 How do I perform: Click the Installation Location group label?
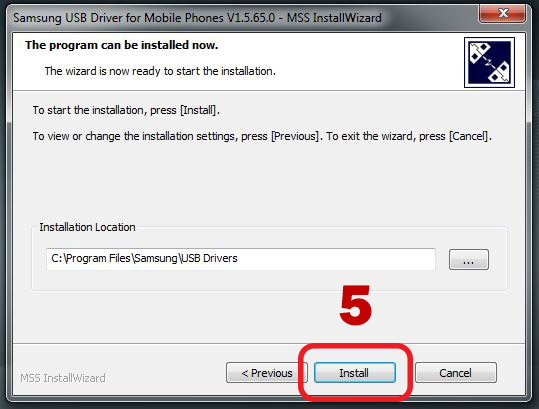pos(87,227)
